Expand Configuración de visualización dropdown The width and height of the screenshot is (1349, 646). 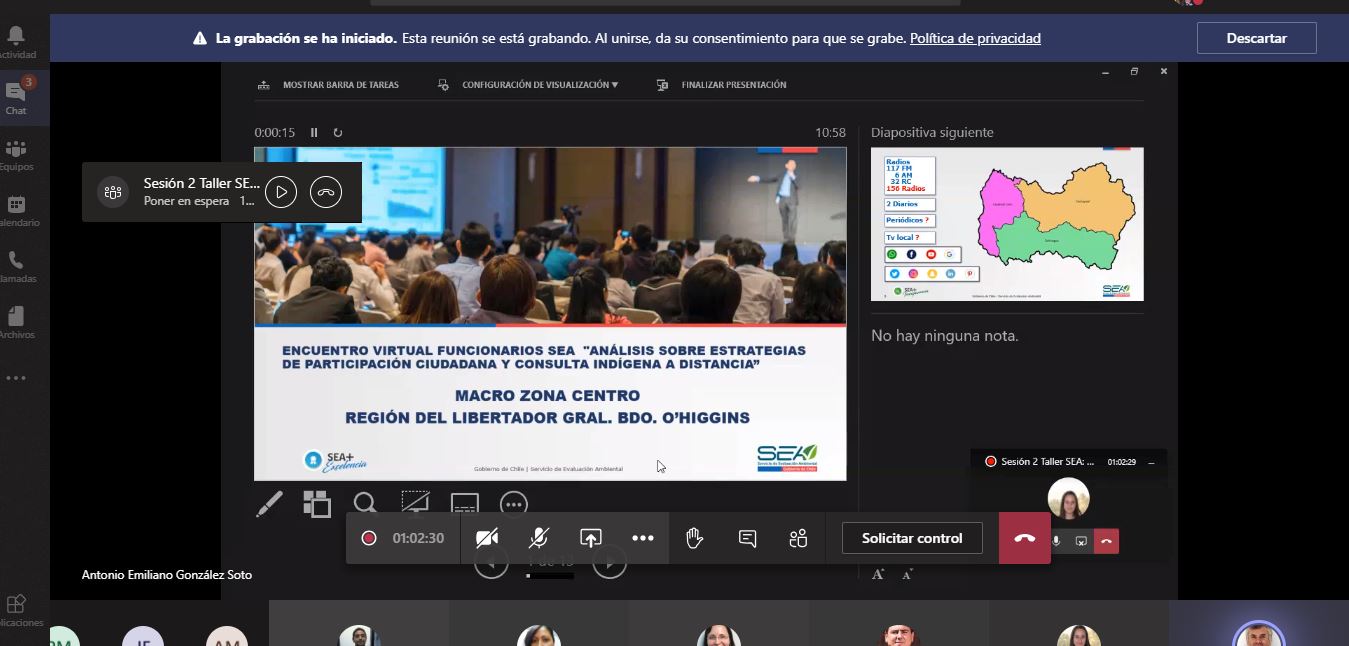click(x=539, y=85)
